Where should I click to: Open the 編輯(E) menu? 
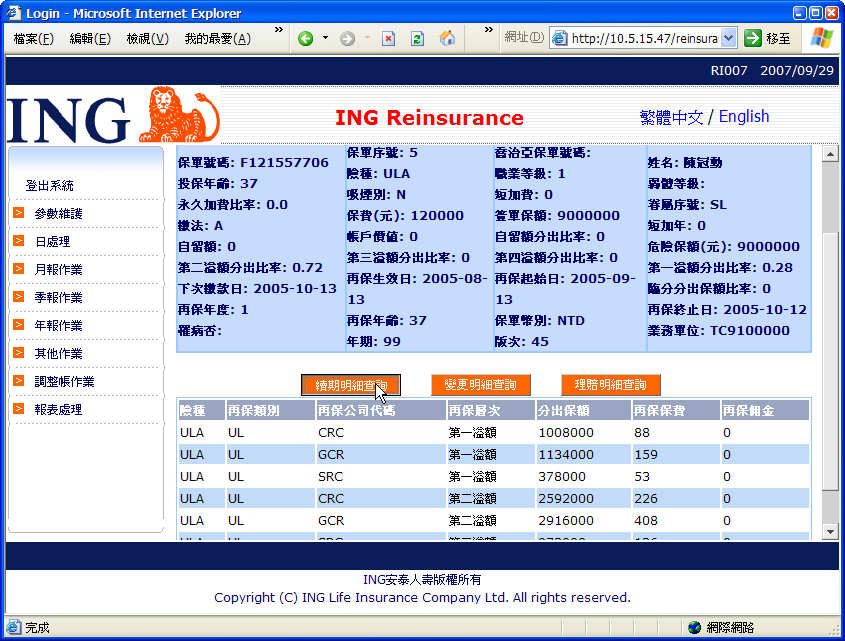tap(90, 39)
